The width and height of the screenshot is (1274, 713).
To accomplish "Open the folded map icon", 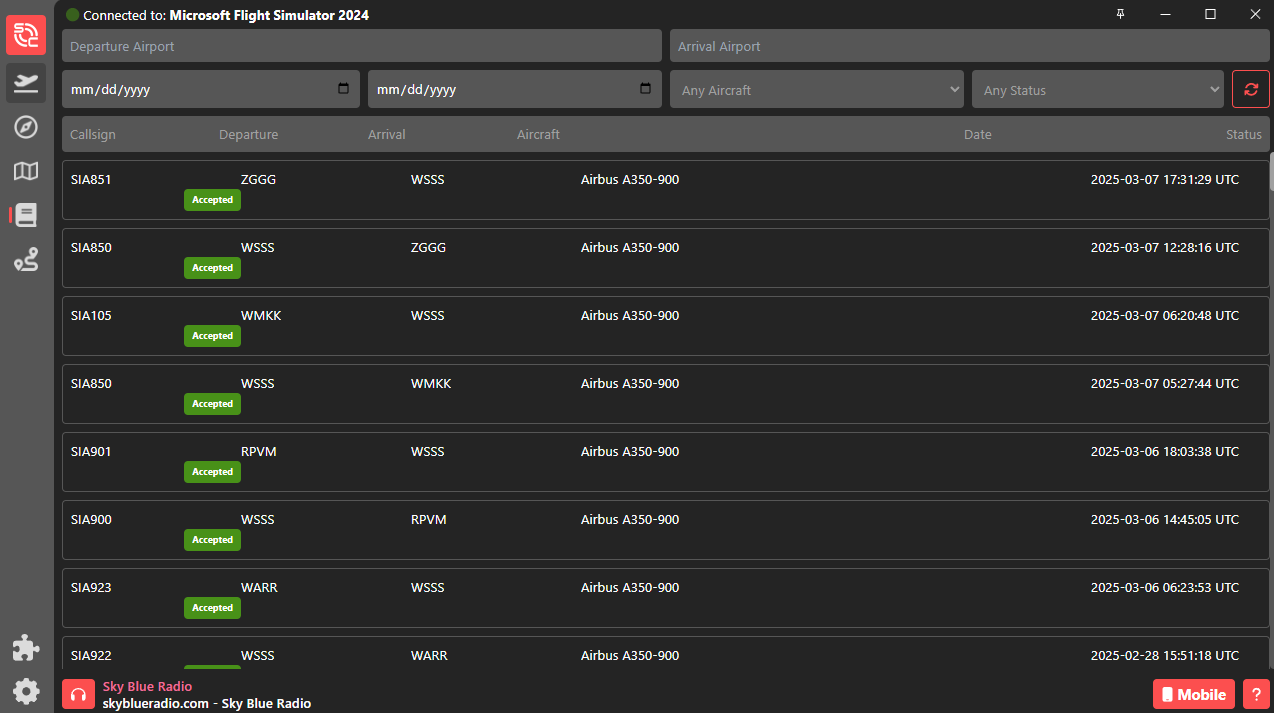I will pos(26,171).
